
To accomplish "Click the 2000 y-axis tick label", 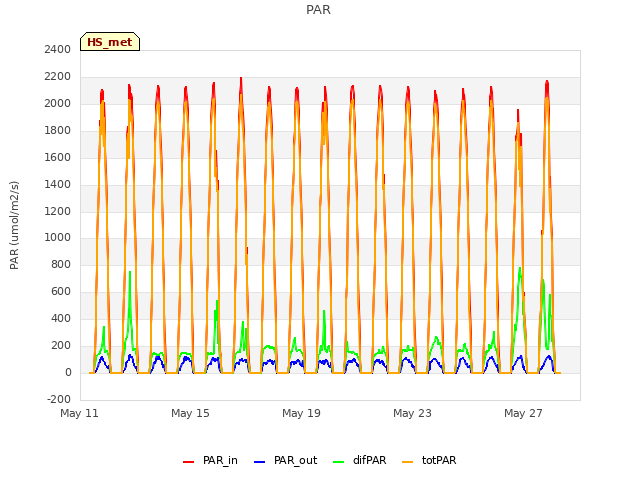I will (x=58, y=103).
